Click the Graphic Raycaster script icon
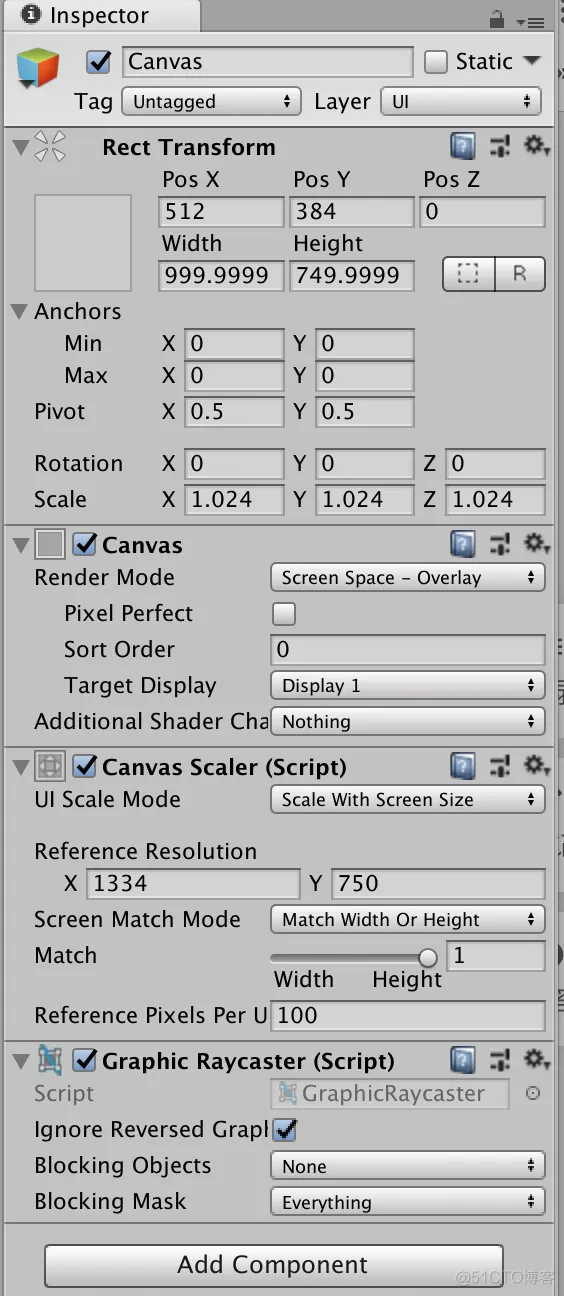This screenshot has width=564, height=1296. point(50,1061)
